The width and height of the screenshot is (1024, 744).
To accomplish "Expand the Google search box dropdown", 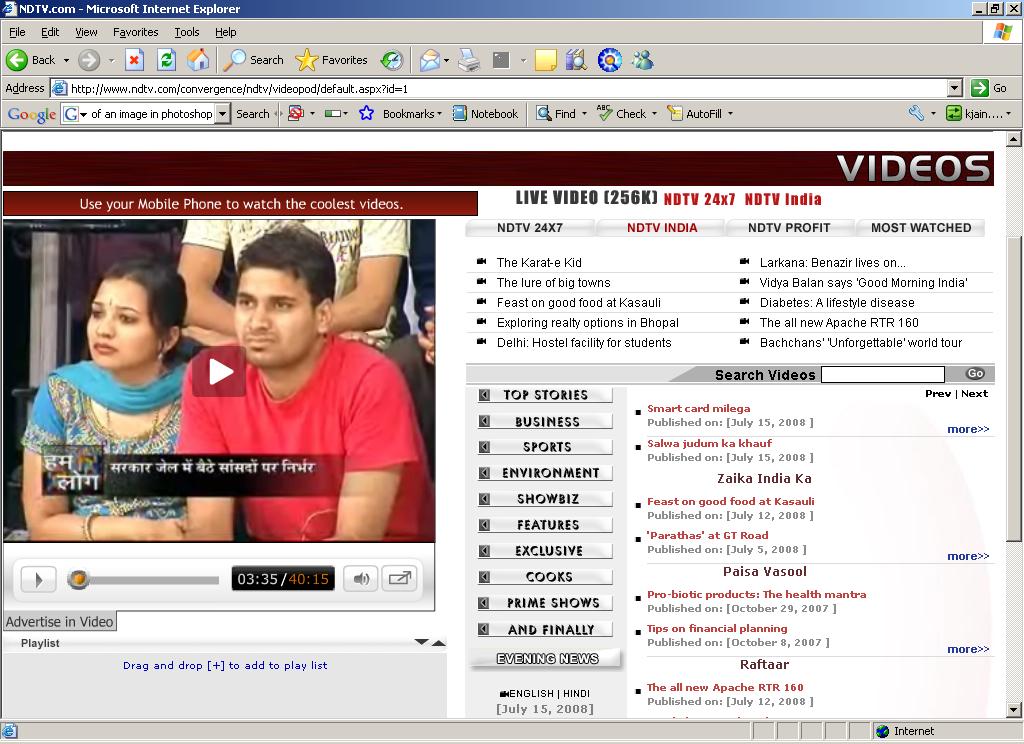I will point(223,114).
